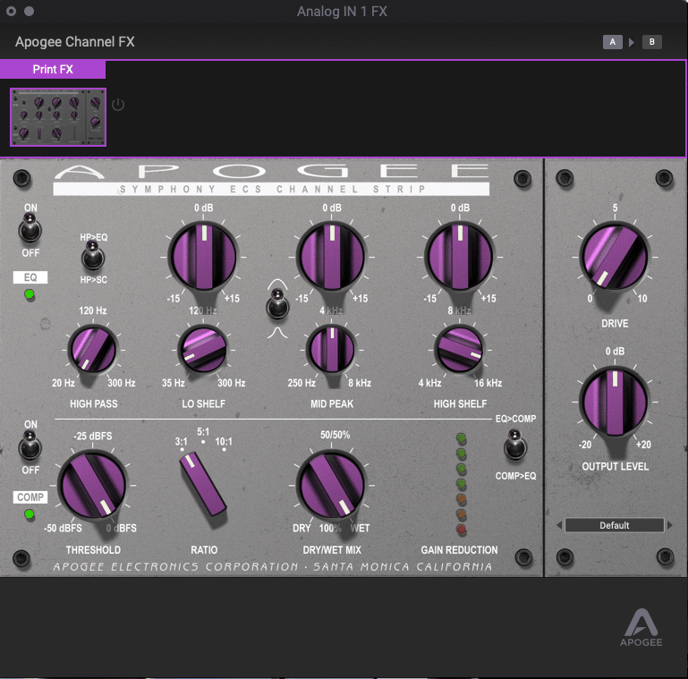
Task: Adjust the Mid Peak frequency knob
Action: (332, 349)
